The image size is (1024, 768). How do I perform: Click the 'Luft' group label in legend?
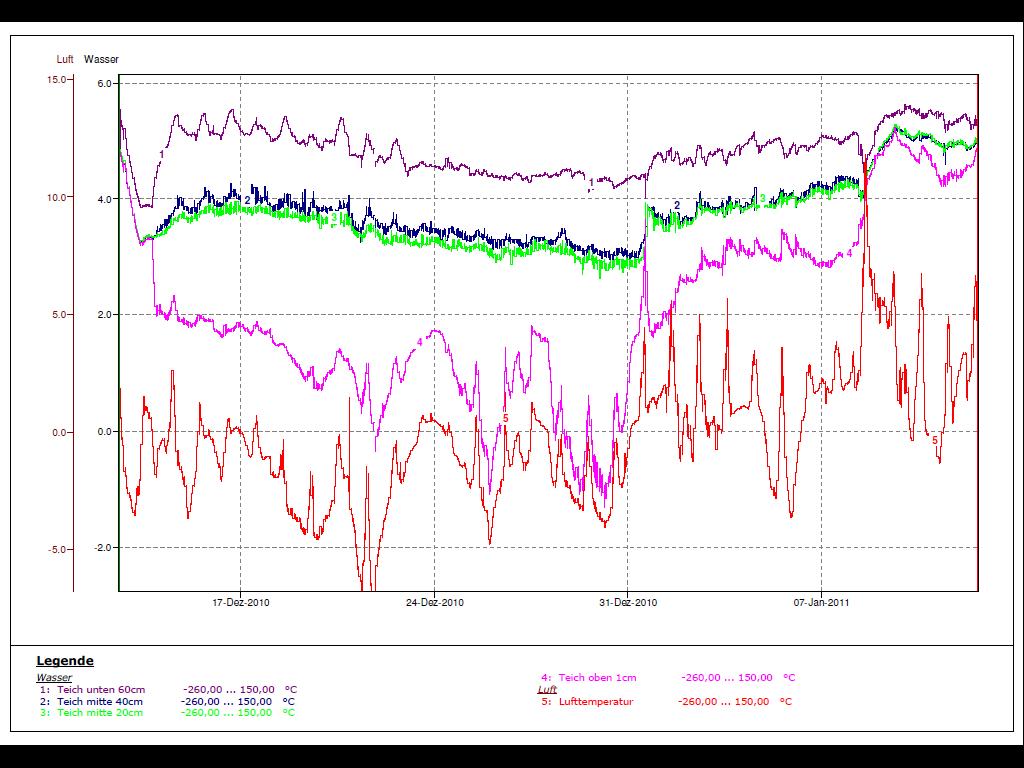pos(547,690)
